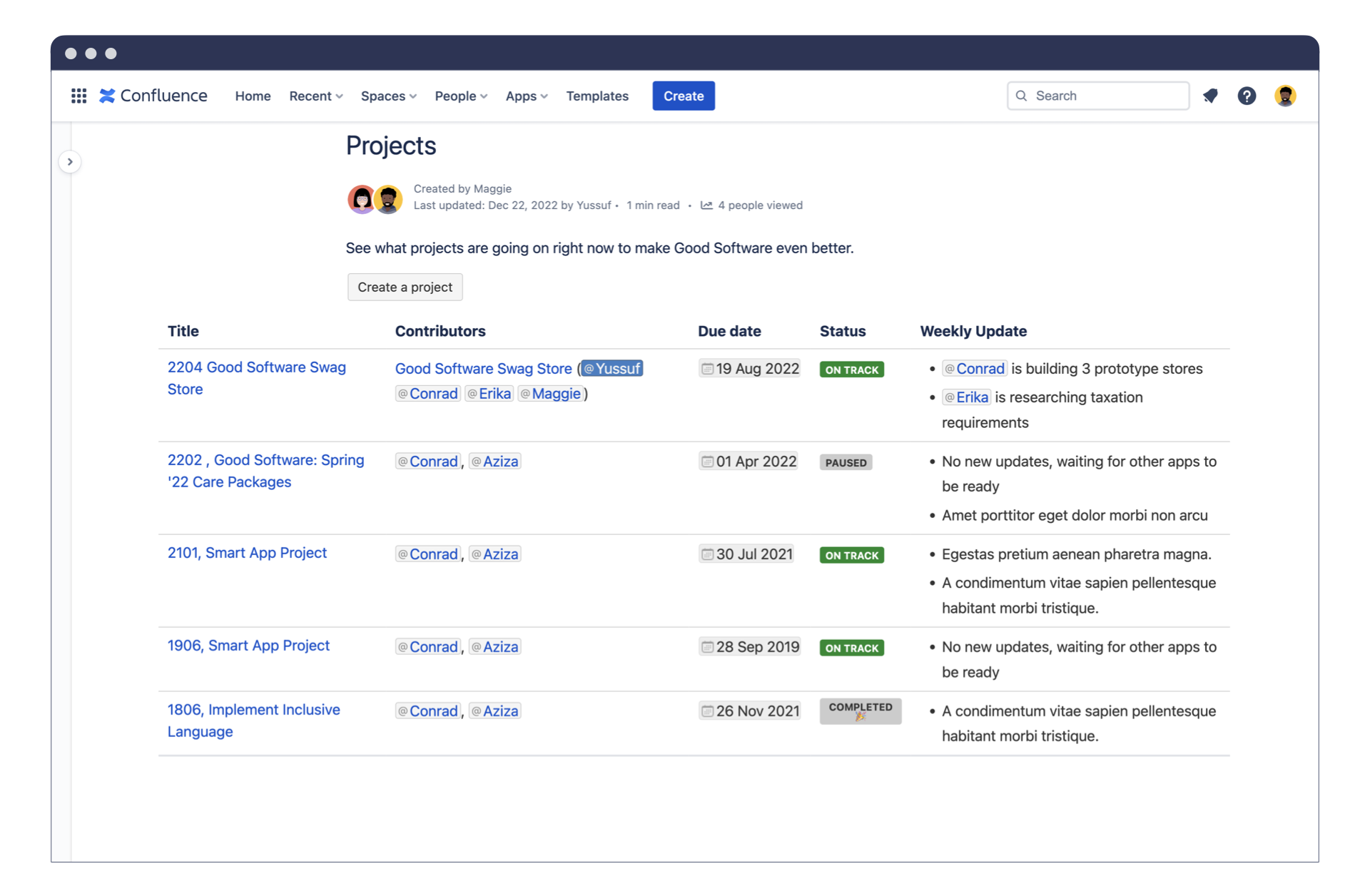Image resolution: width=1370 pixels, height=896 pixels.
Task: Click the highlighted @Yussuf mention
Action: tap(612, 369)
